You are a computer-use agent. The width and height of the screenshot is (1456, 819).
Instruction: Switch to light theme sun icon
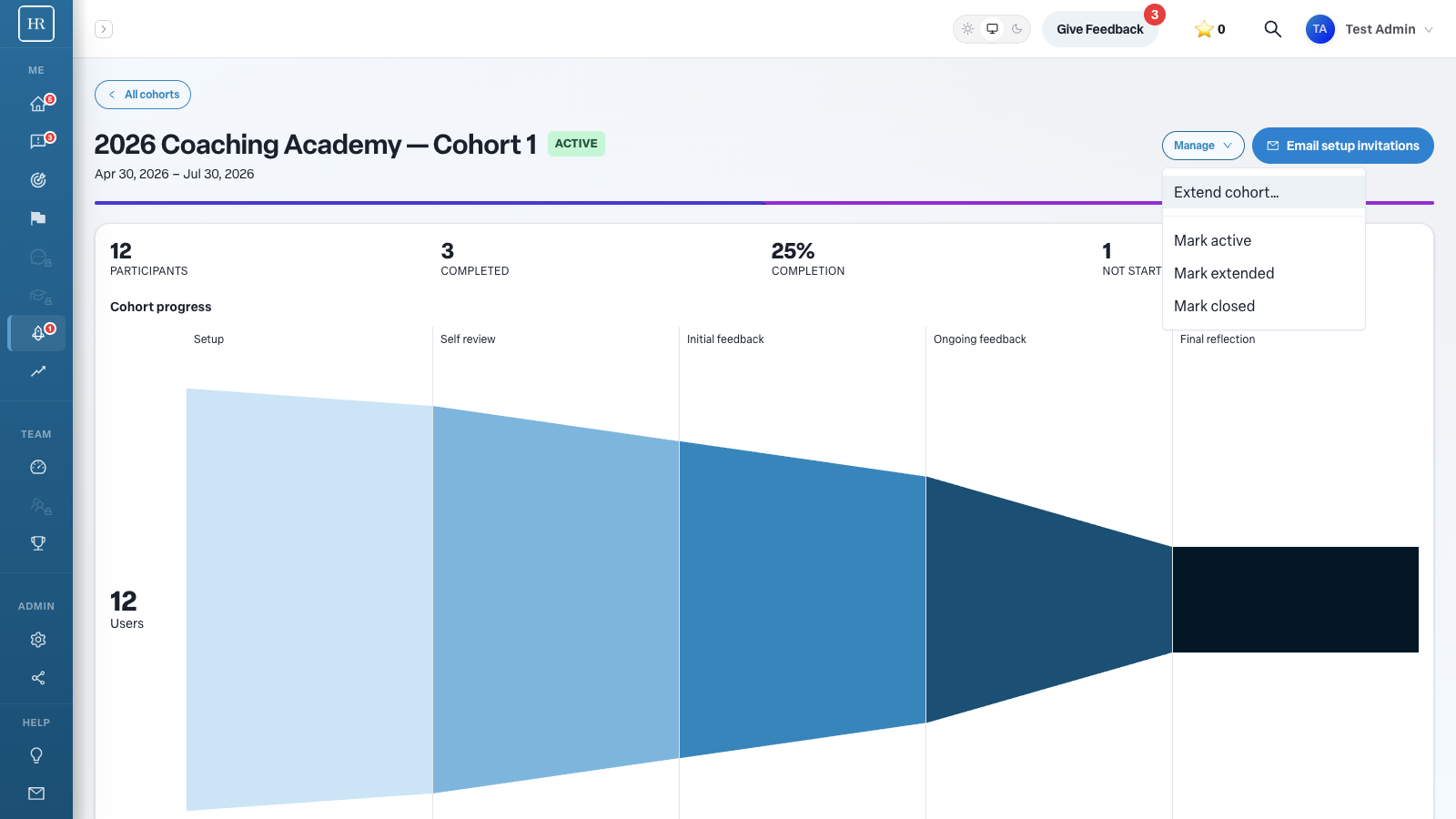[x=968, y=29]
